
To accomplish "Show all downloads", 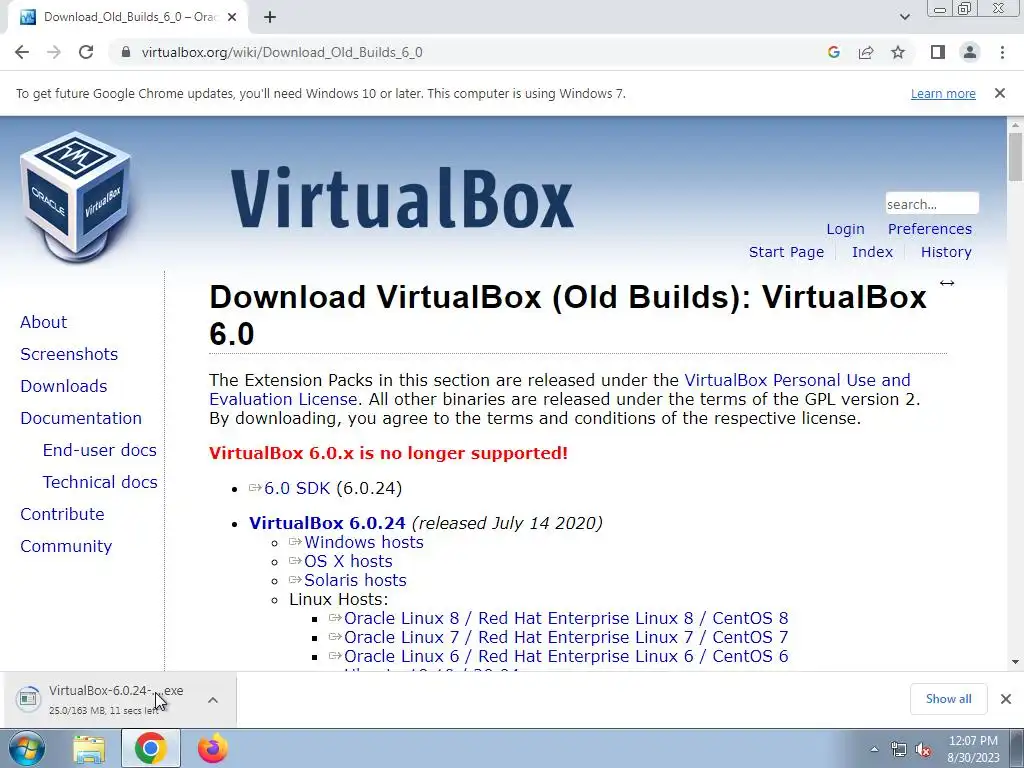I will click(x=948, y=699).
